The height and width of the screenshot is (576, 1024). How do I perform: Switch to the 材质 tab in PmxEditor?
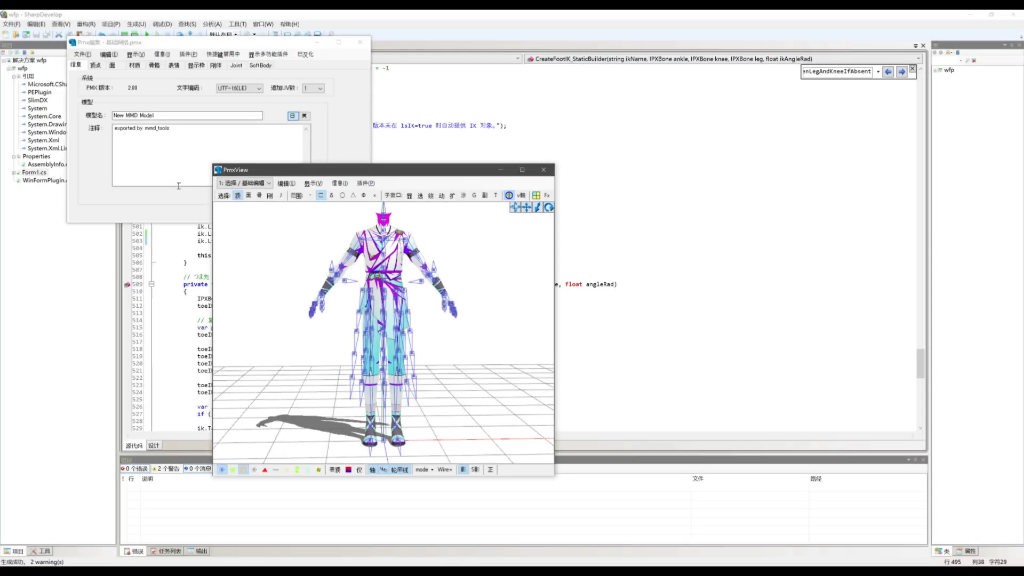point(135,65)
